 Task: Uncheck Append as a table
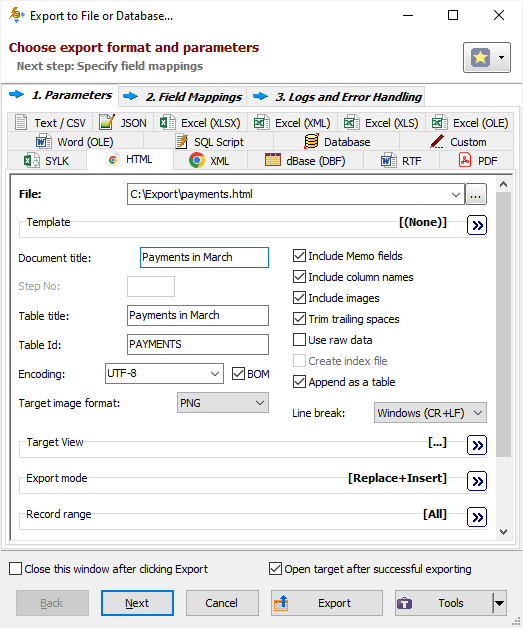click(299, 382)
